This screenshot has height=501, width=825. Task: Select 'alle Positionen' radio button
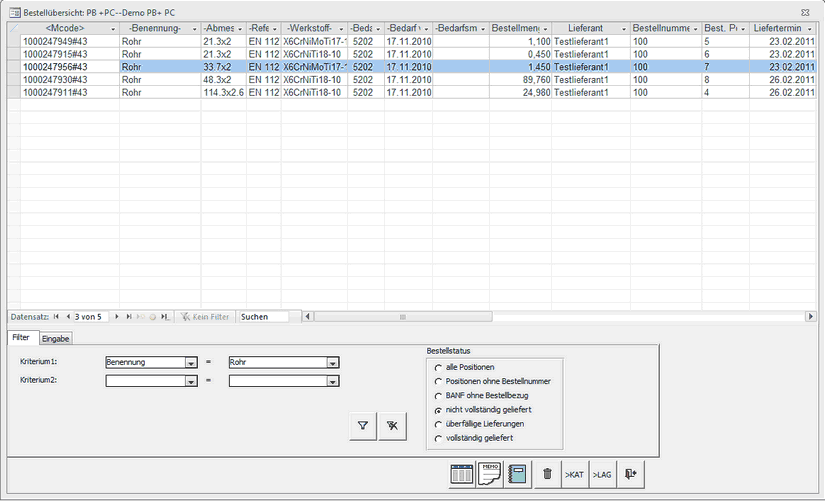click(438, 368)
